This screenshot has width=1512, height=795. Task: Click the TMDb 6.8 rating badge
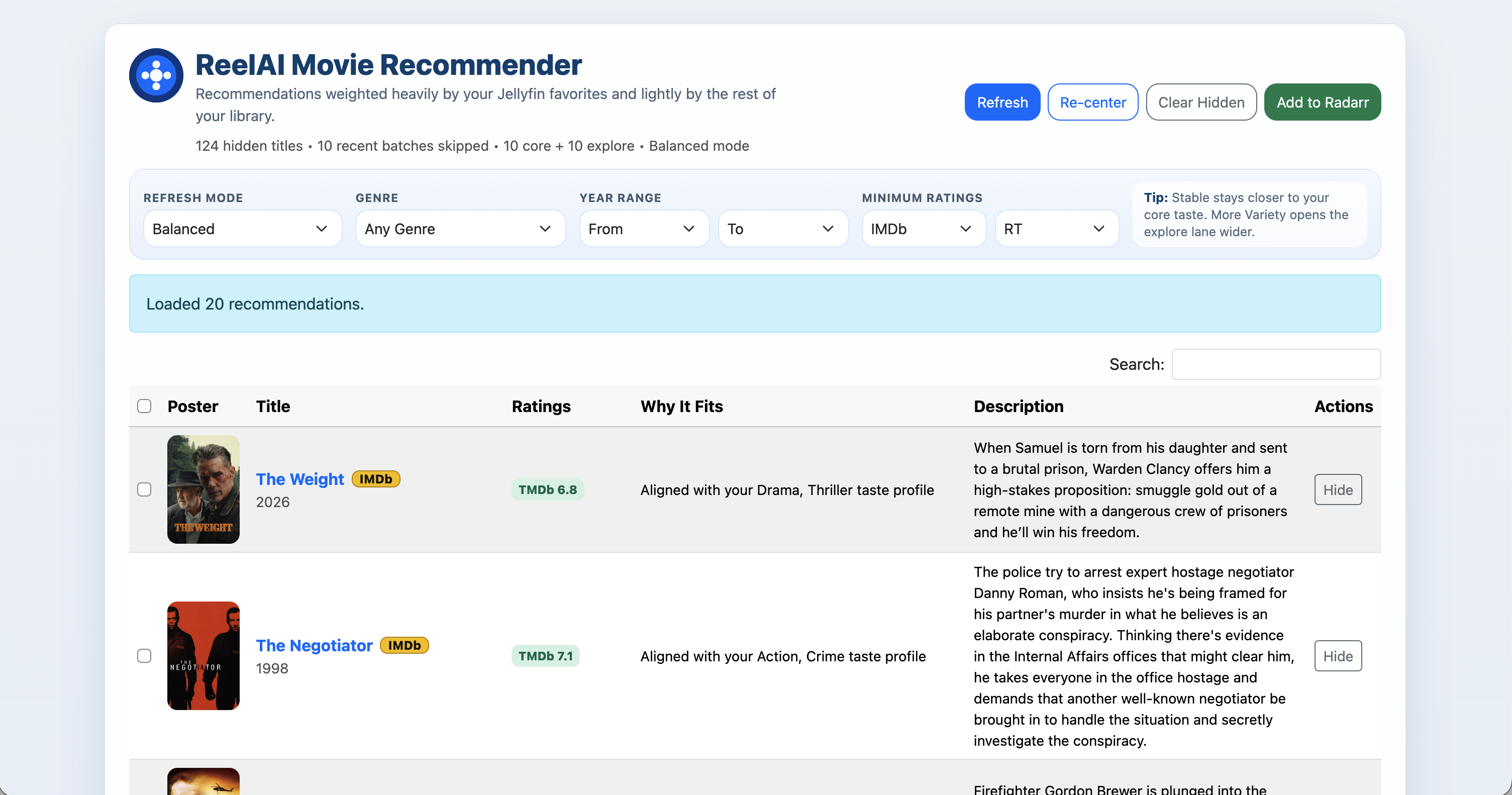(x=547, y=489)
